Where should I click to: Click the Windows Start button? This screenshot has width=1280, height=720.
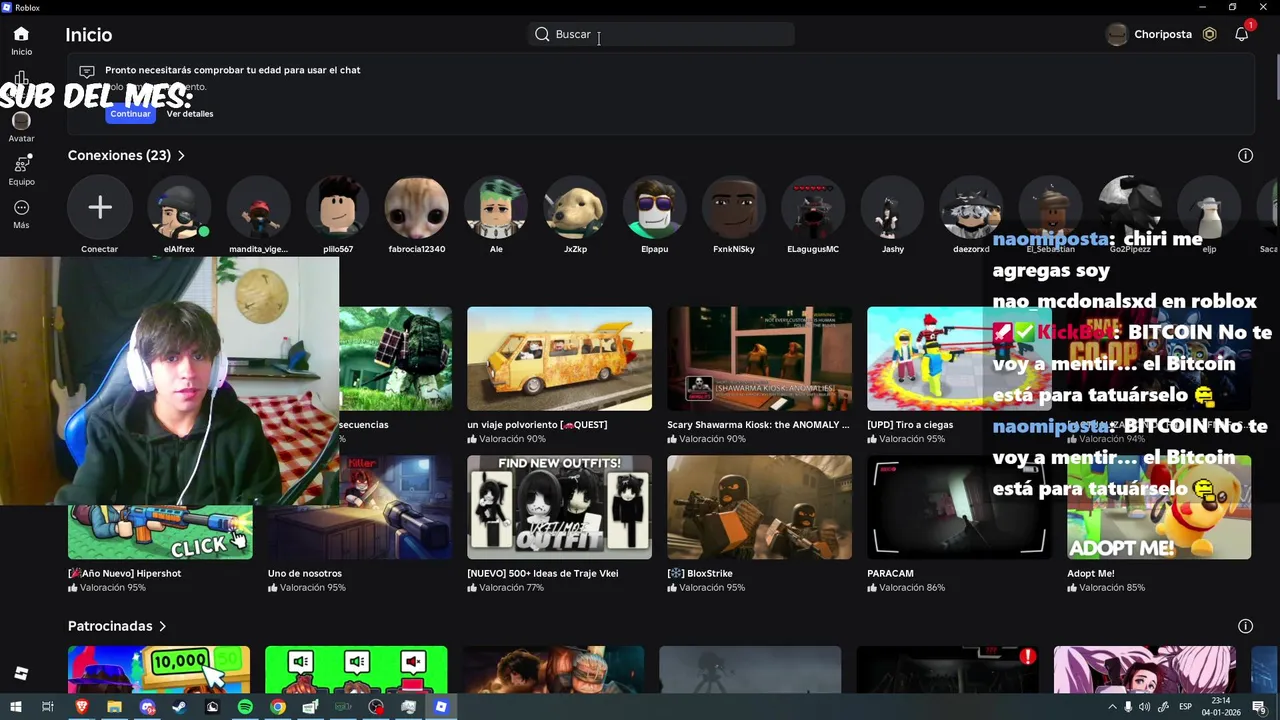15,707
